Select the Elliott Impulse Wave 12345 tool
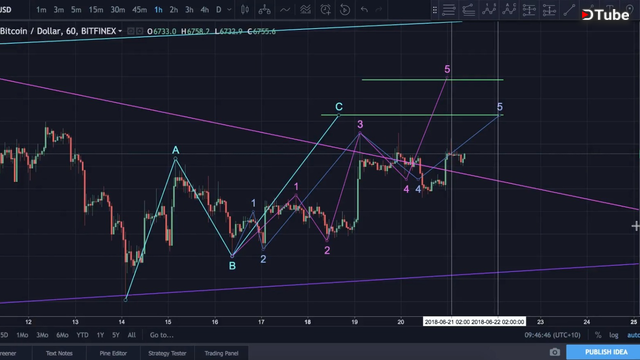The image size is (640, 360). click(x=489, y=10)
